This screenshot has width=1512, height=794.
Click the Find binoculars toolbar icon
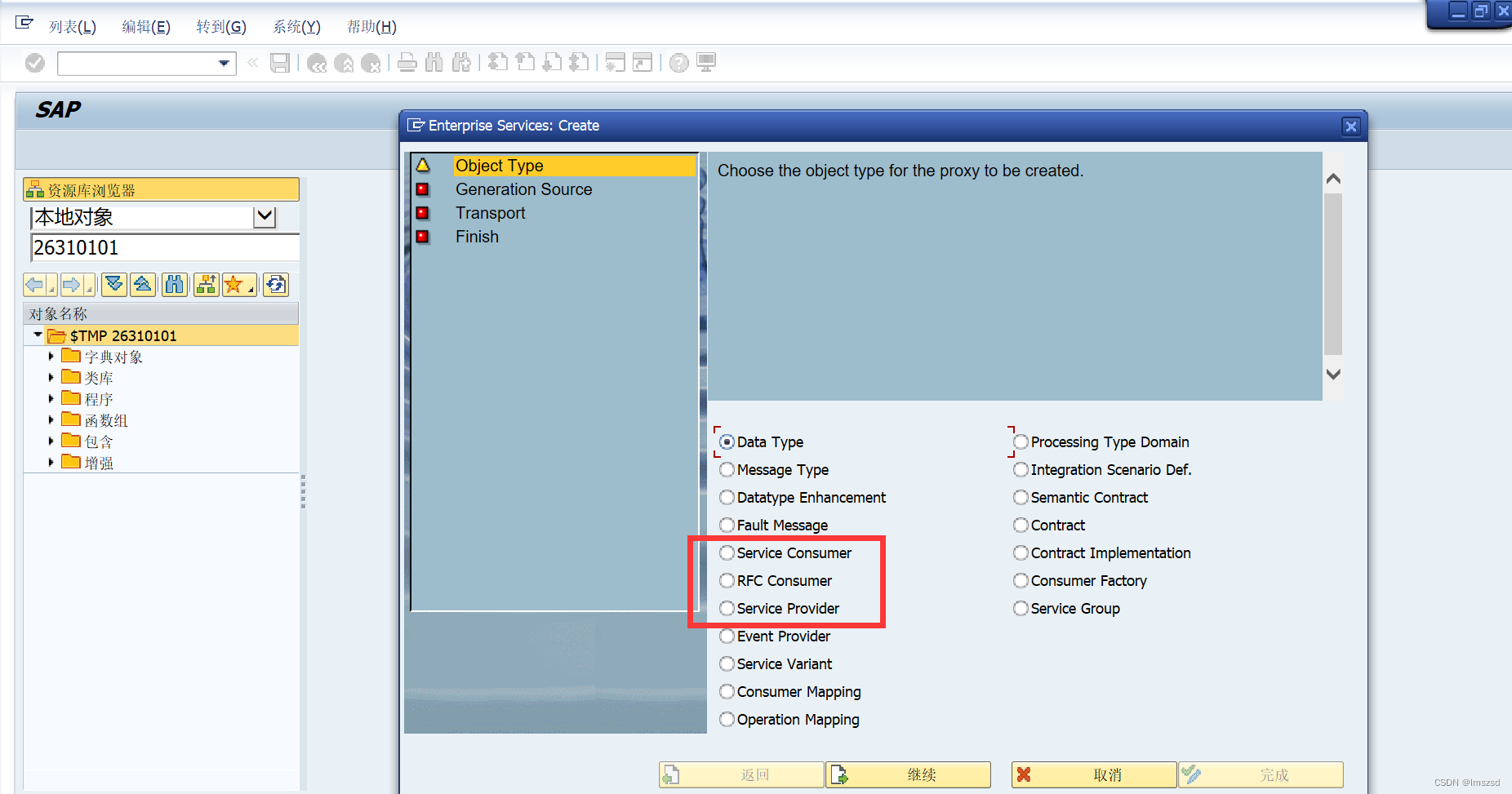coord(434,63)
